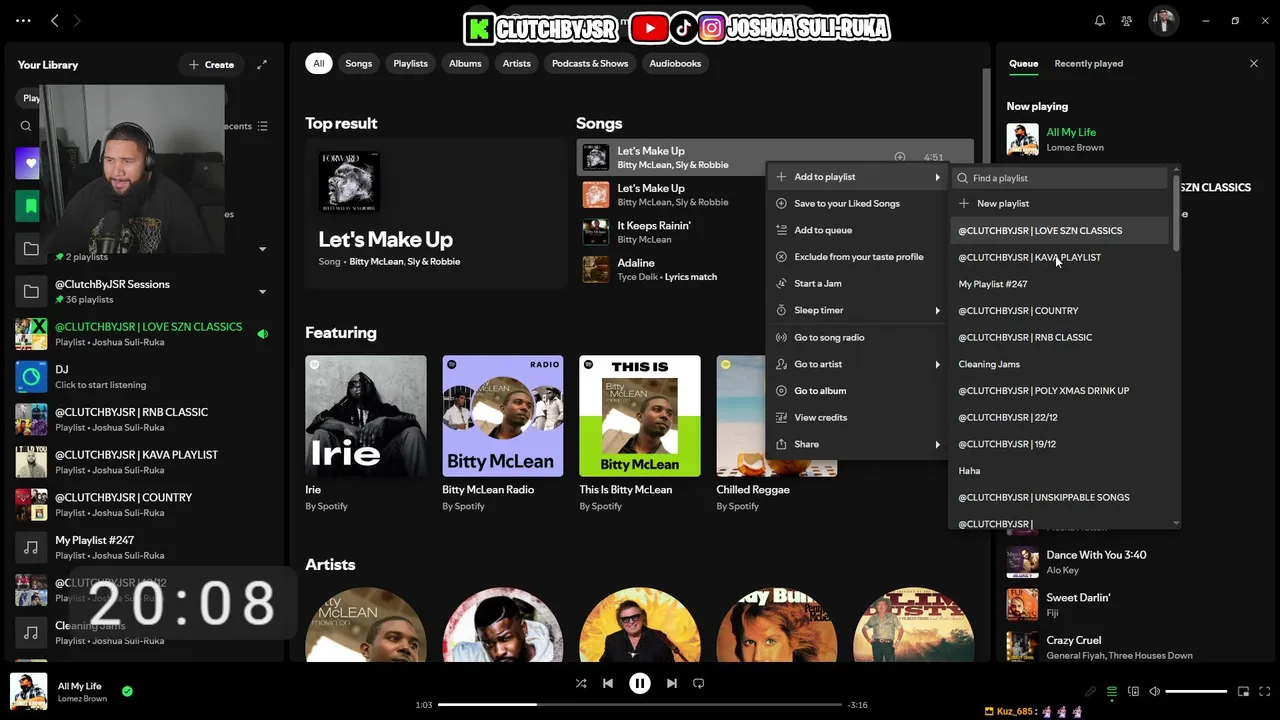
Task: Open Your Episodes bookmark tile
Action: tap(28, 205)
